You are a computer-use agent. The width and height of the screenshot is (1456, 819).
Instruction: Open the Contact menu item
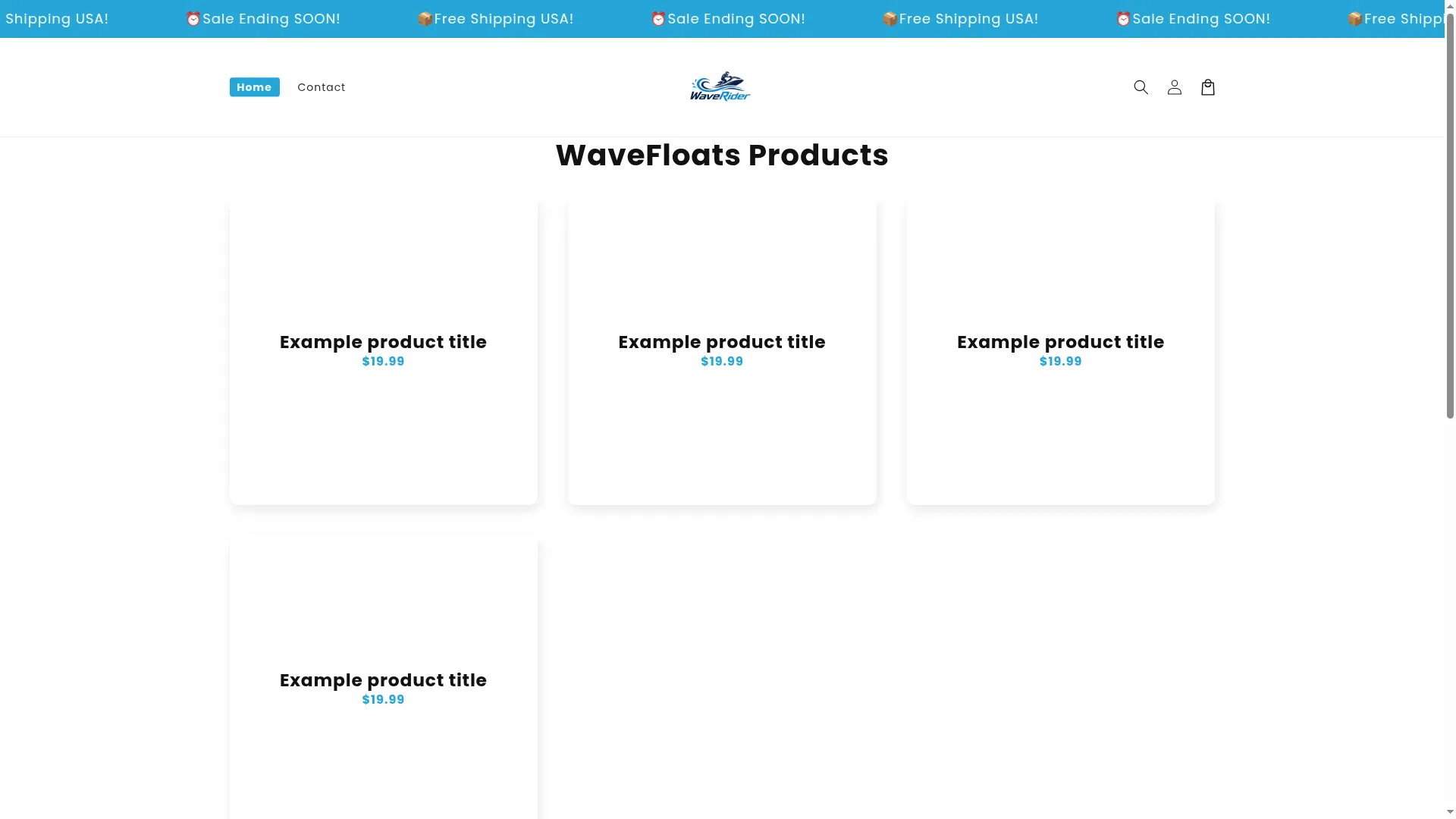(x=322, y=87)
